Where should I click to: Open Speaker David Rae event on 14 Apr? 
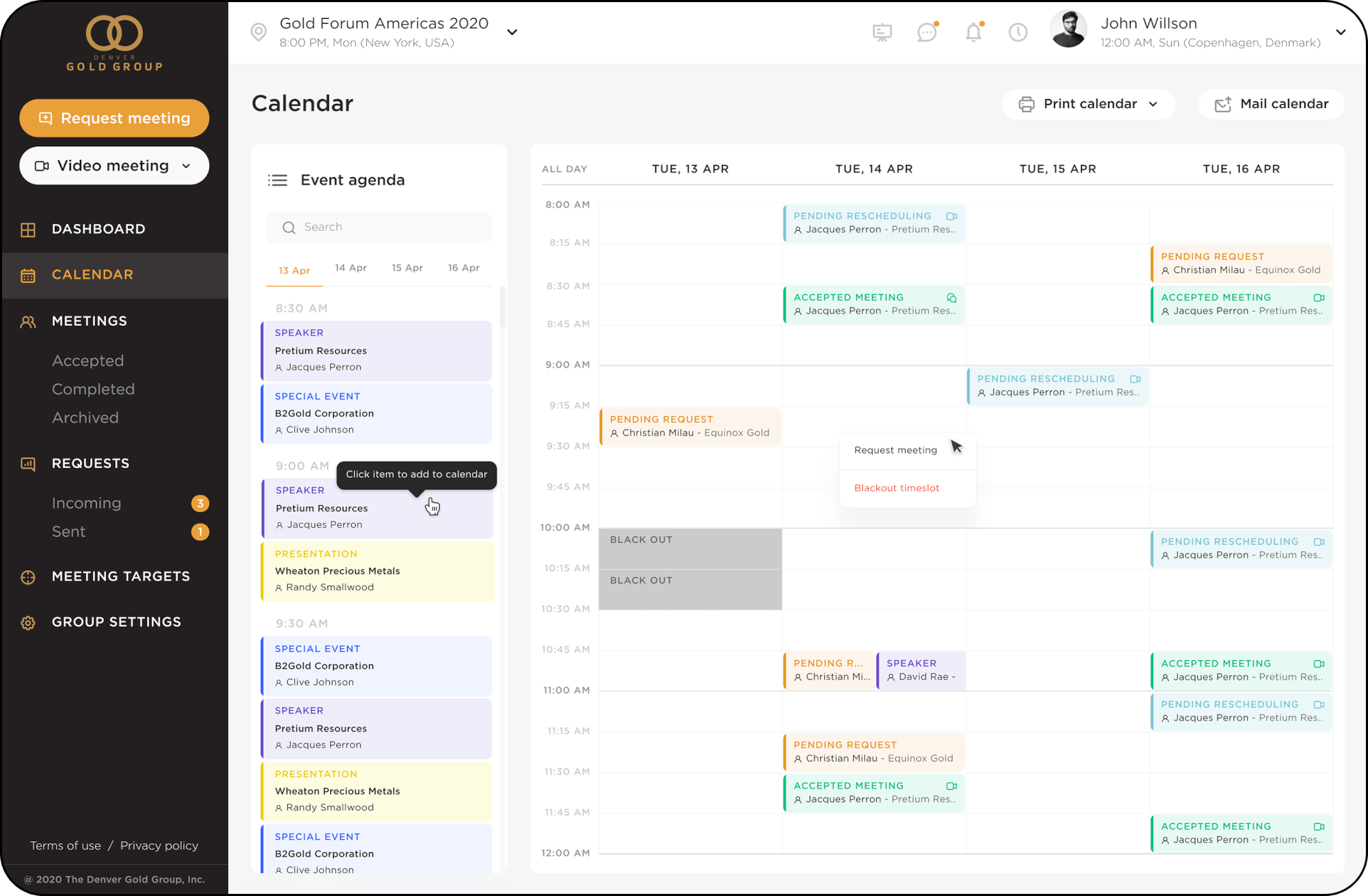click(921, 671)
